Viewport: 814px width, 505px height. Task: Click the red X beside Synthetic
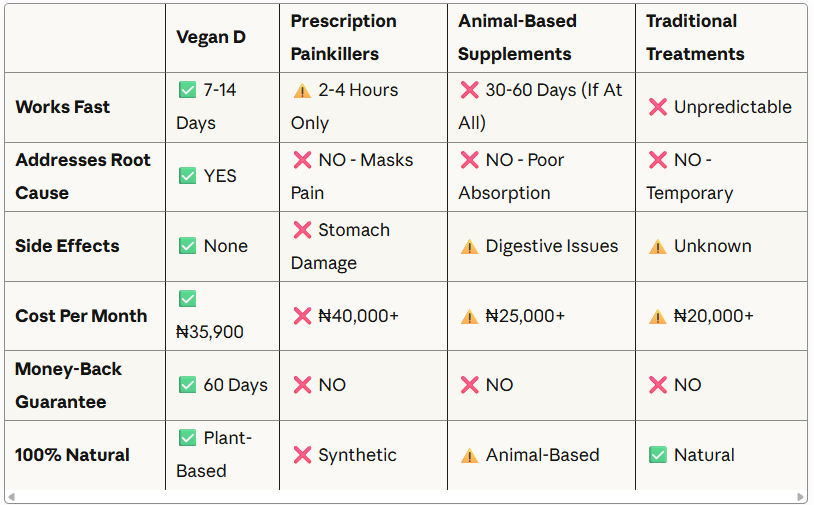click(302, 455)
